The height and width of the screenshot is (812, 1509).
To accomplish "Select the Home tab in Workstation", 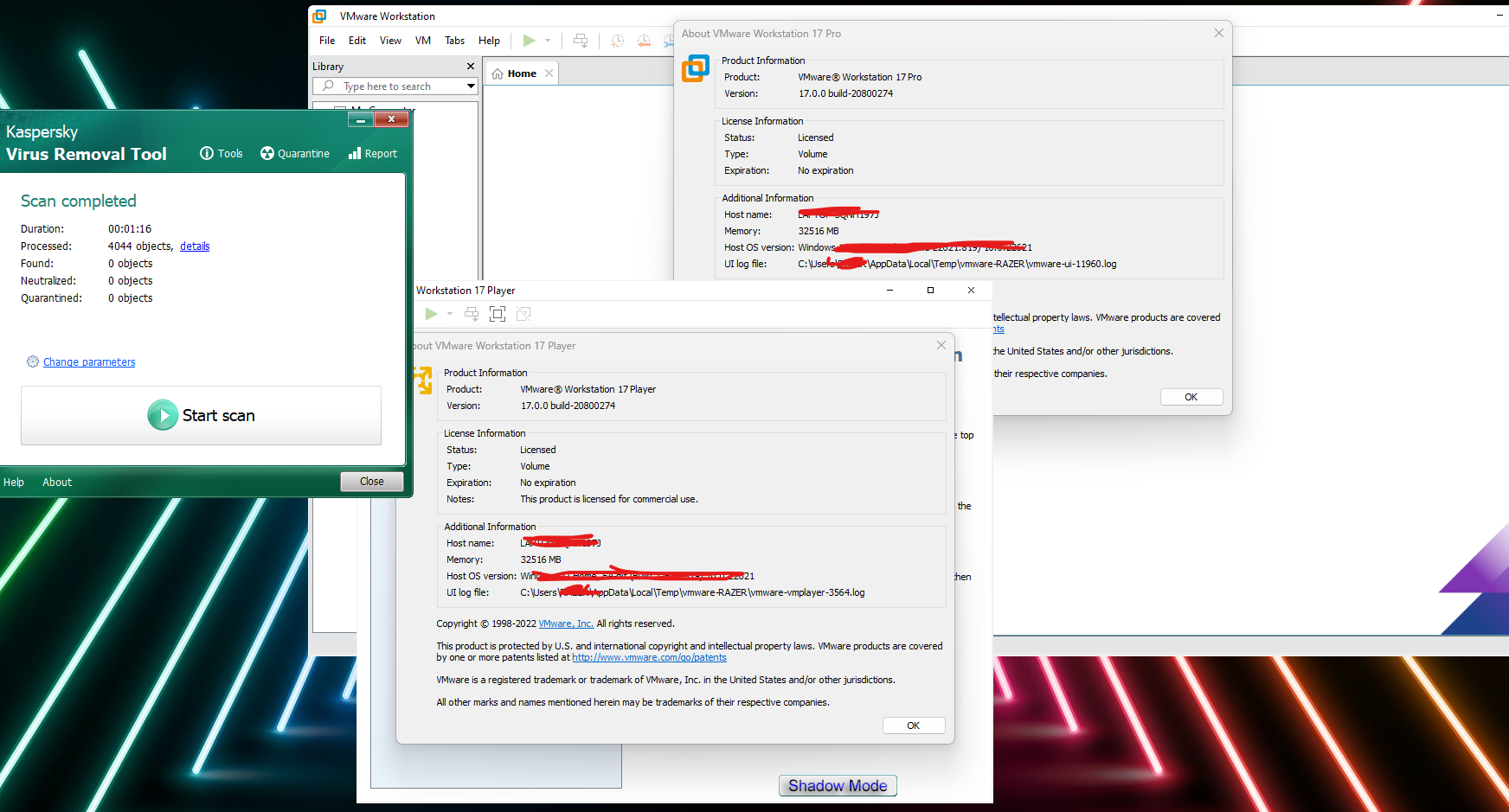I will point(522,74).
